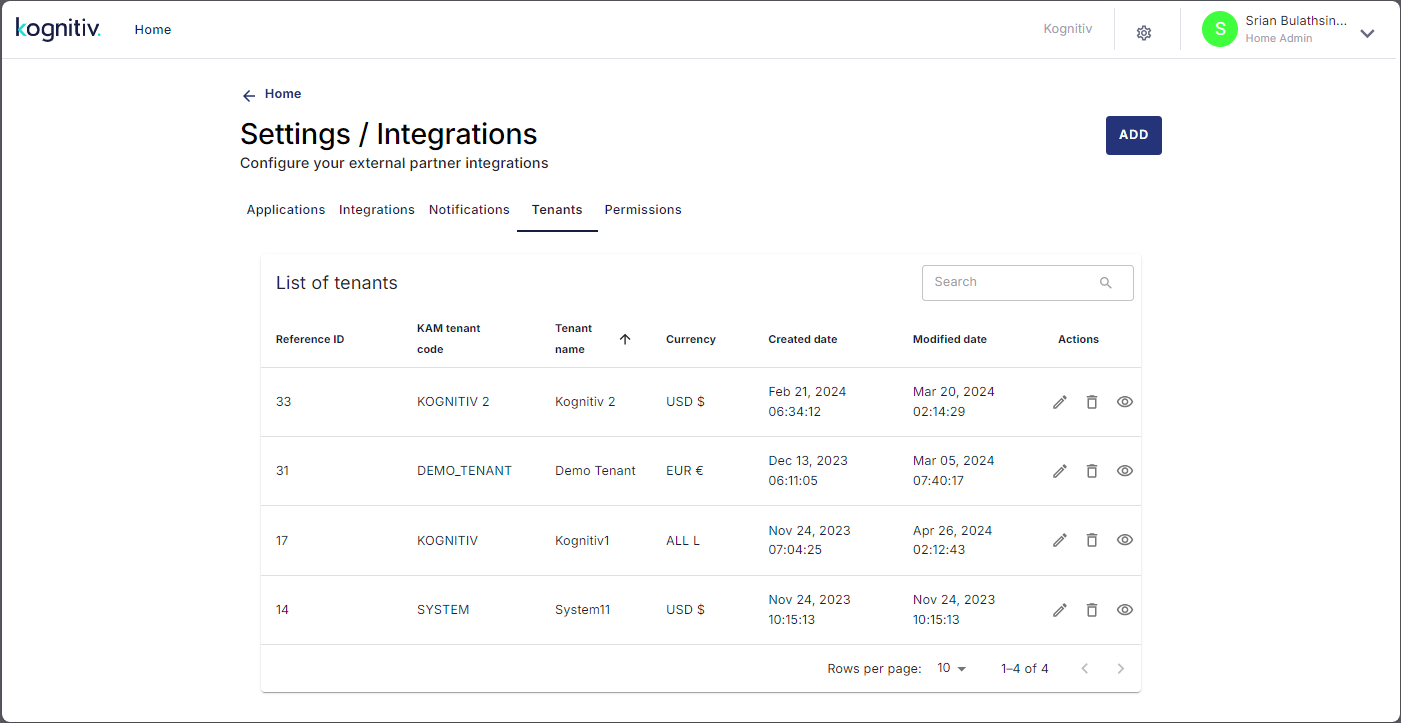Click the Kognitiv1 tenant name
Image resolution: width=1401 pixels, height=723 pixels.
(x=582, y=541)
